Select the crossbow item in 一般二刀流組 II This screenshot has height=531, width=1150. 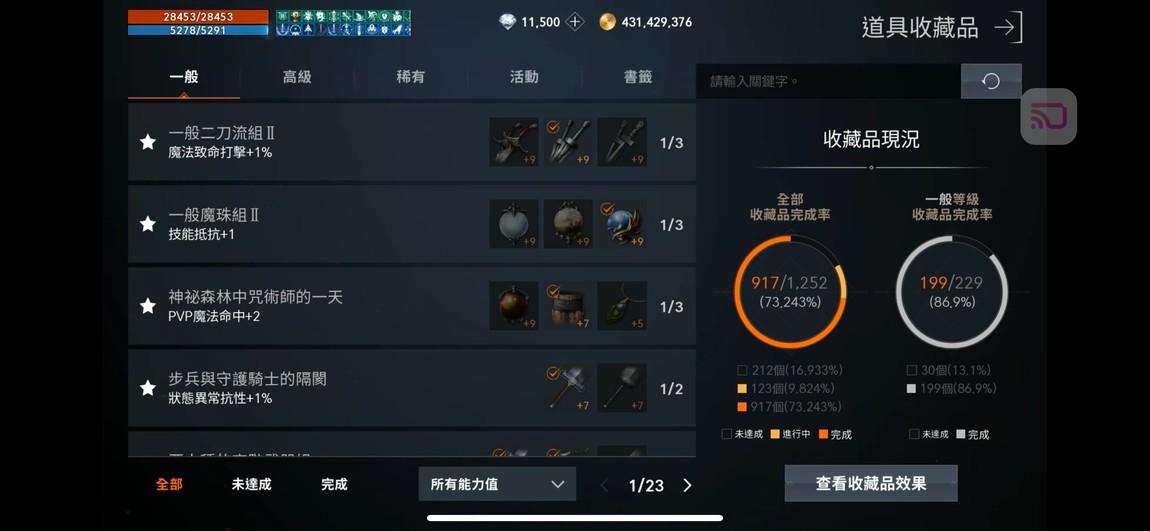point(513,142)
